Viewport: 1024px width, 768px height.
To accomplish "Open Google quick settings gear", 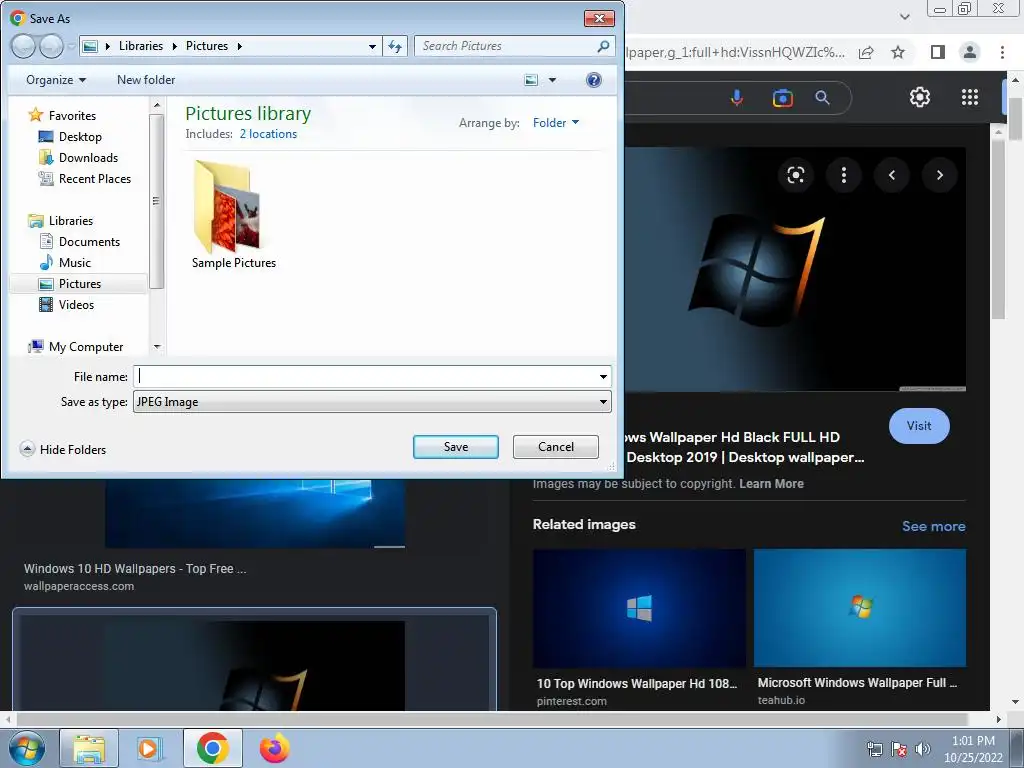I will 920,97.
